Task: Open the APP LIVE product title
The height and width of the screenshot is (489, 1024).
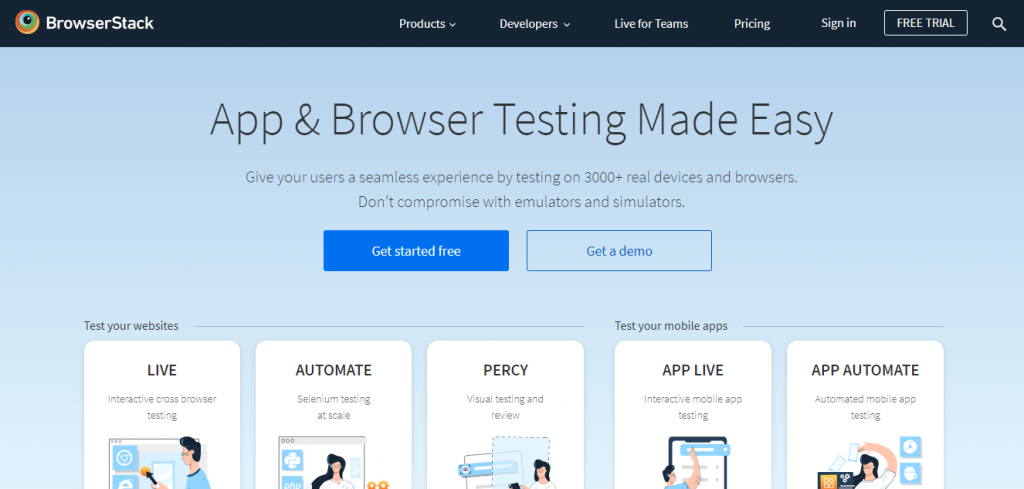Action: point(693,370)
